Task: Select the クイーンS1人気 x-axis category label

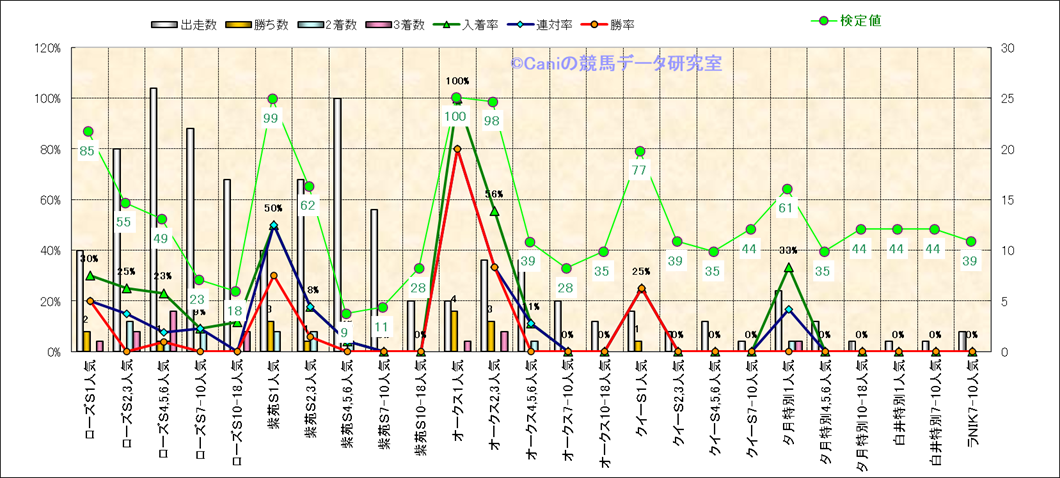Action: (x=642, y=410)
